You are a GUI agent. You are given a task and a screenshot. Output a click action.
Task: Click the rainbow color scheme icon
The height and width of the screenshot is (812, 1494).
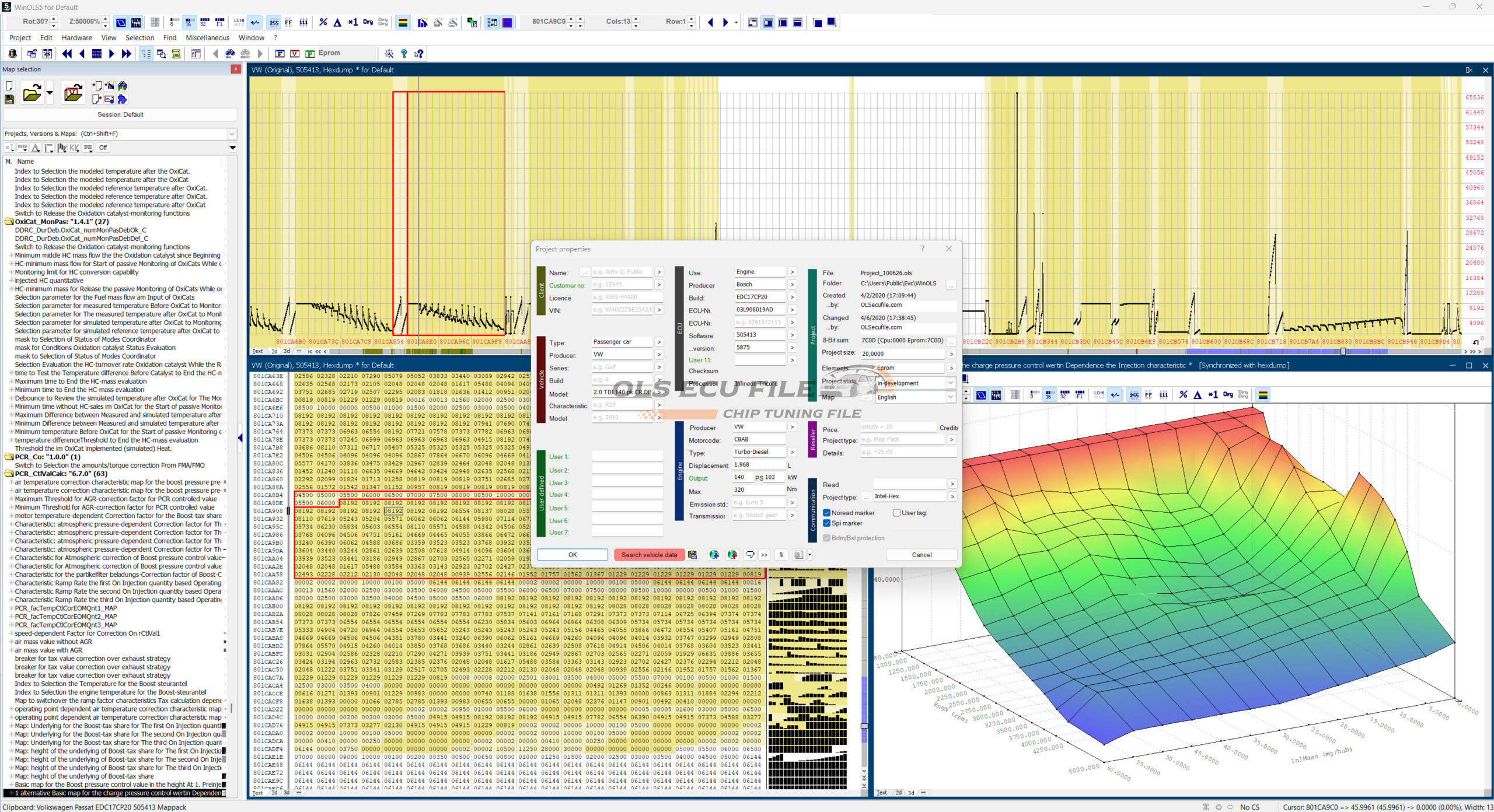point(403,22)
